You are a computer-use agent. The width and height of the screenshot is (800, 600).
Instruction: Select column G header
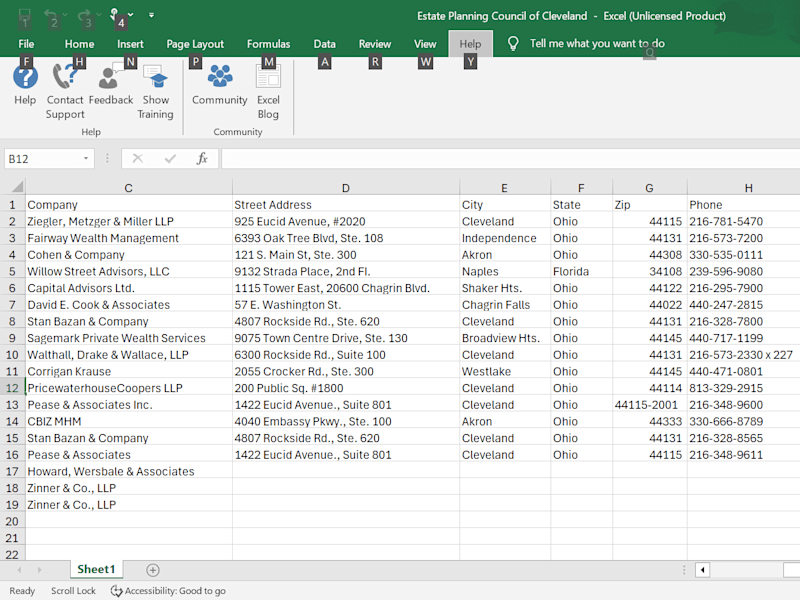[649, 188]
